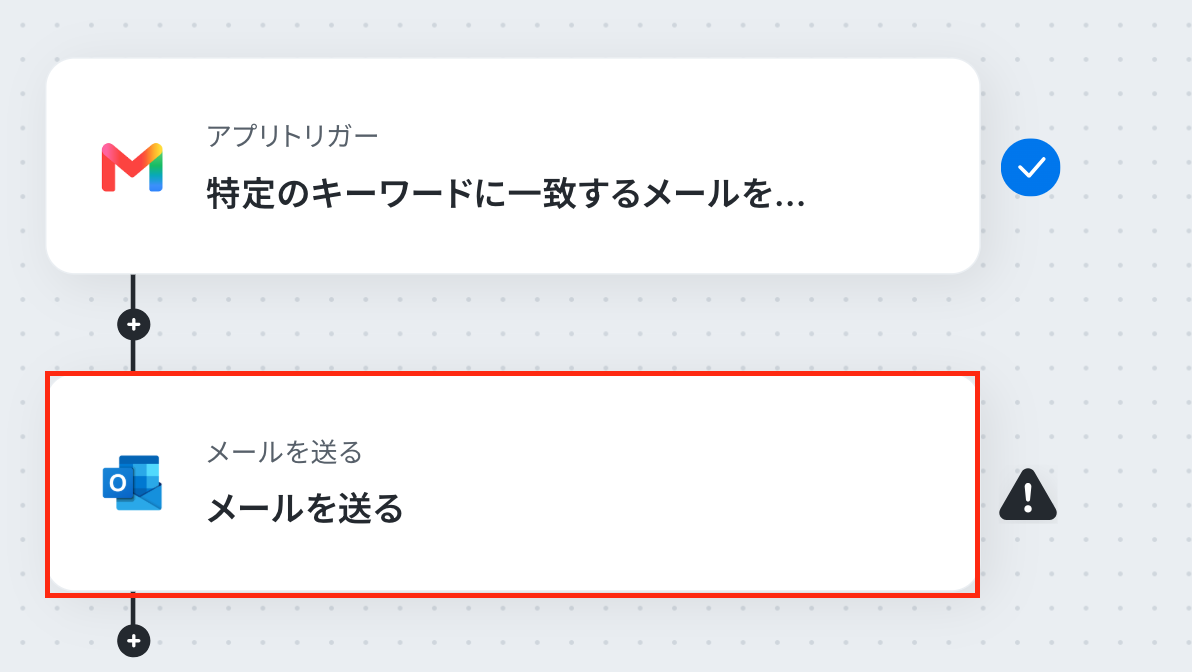The width and height of the screenshot is (1192, 672).
Task: Add a step below the Outlook card
Action: pyautogui.click(x=134, y=641)
